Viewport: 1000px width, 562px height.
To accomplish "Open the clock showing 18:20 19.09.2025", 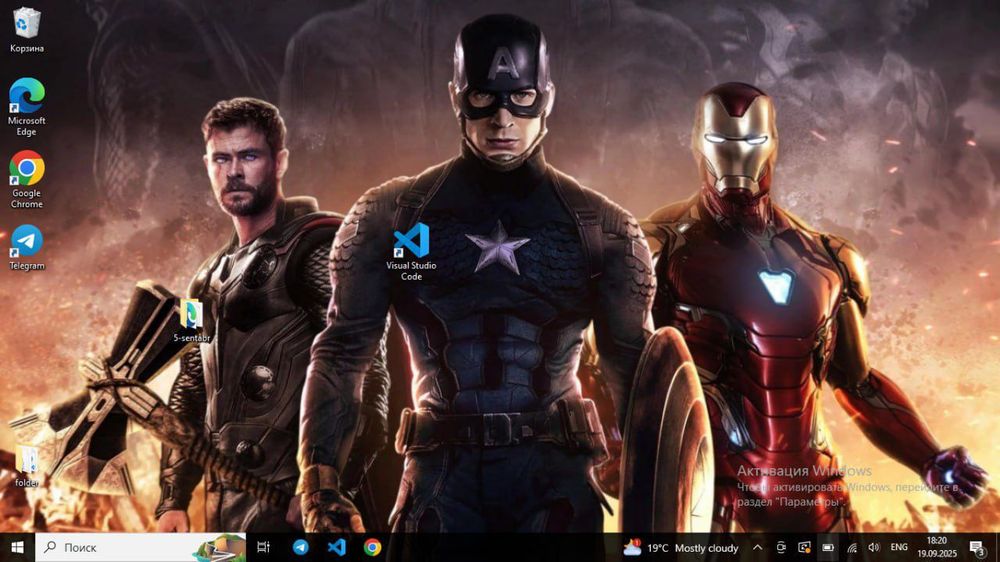I will (x=937, y=547).
